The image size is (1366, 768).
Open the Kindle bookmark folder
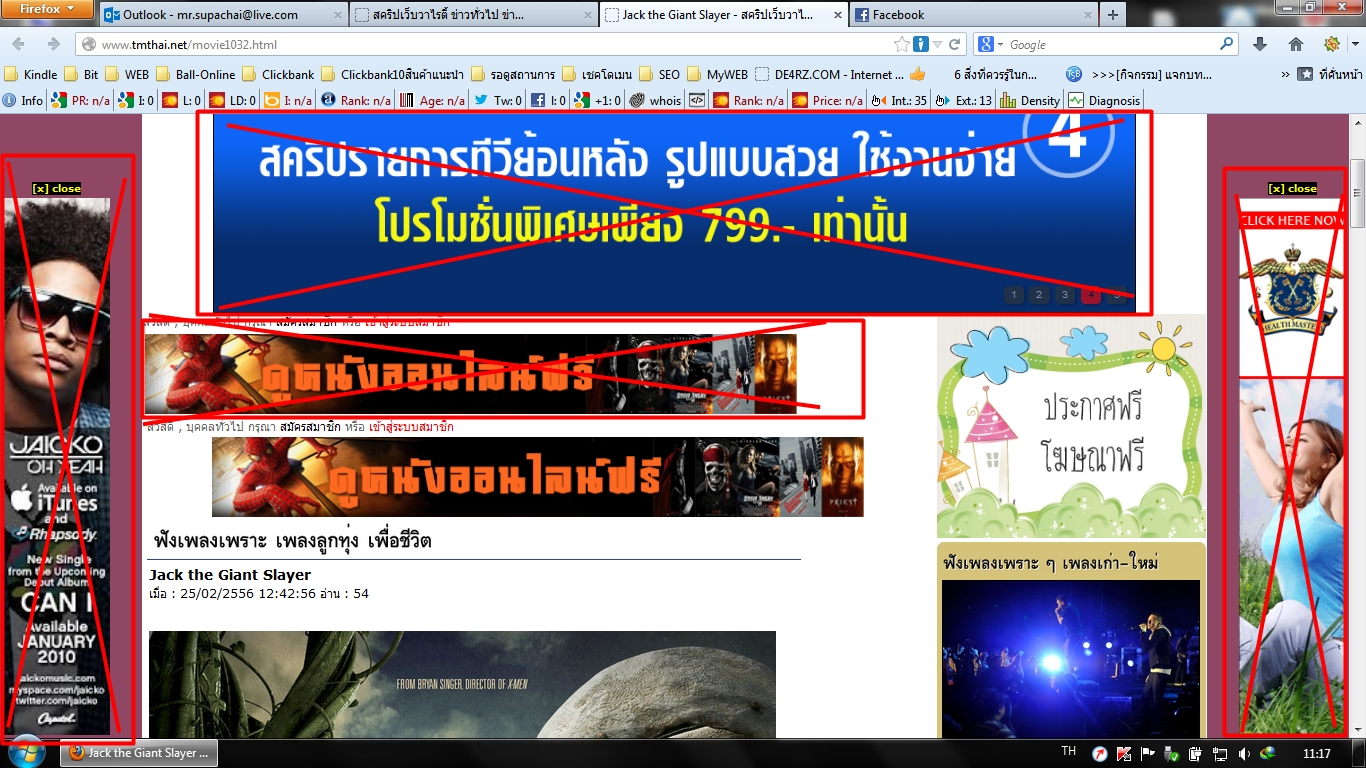(x=31, y=74)
